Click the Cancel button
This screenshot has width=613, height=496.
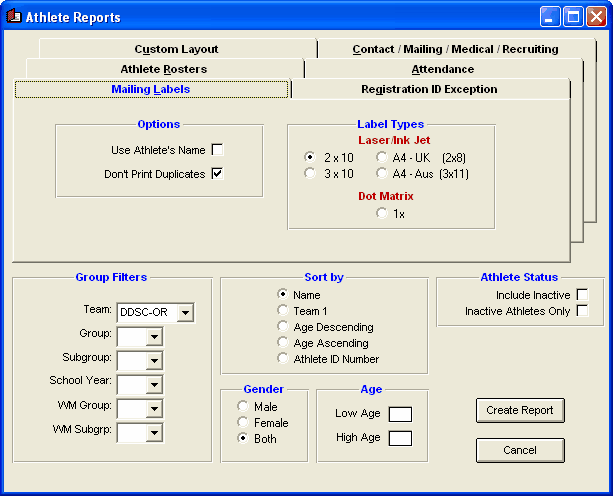point(520,450)
